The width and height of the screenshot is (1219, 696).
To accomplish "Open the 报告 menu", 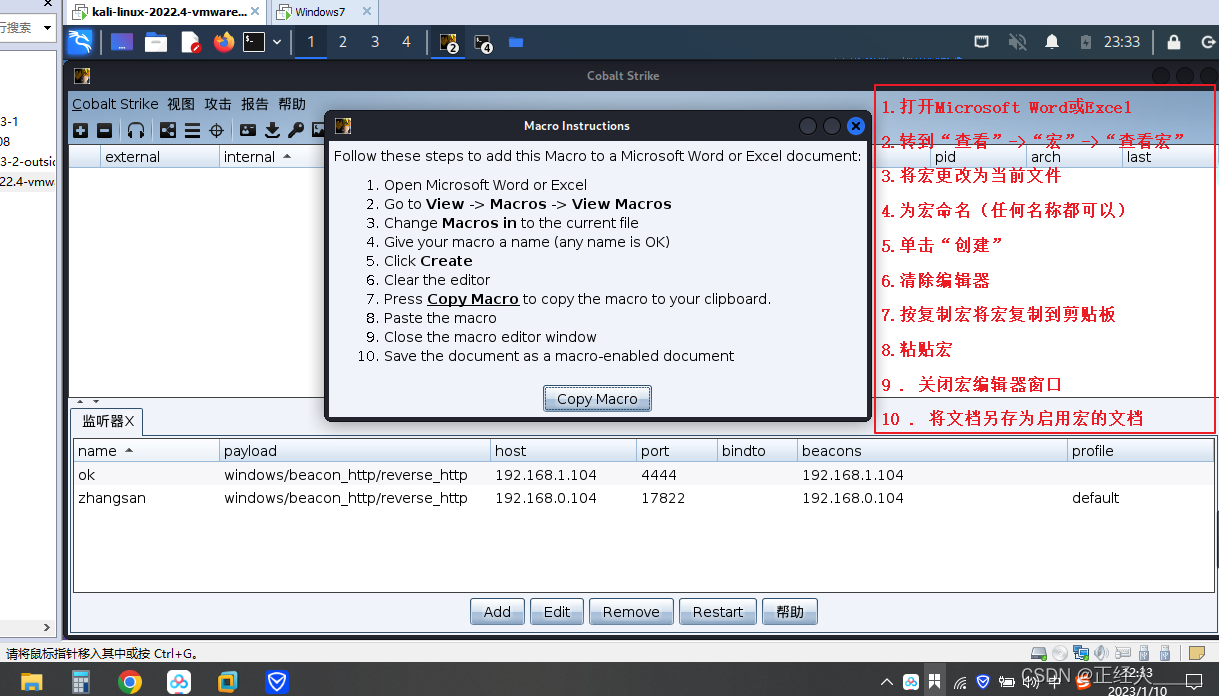I will tap(255, 104).
